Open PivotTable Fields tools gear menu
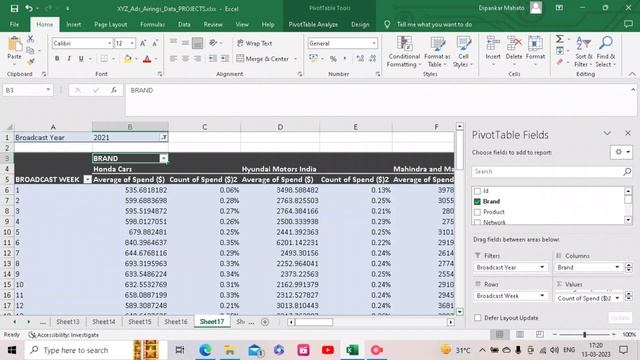 621,152
